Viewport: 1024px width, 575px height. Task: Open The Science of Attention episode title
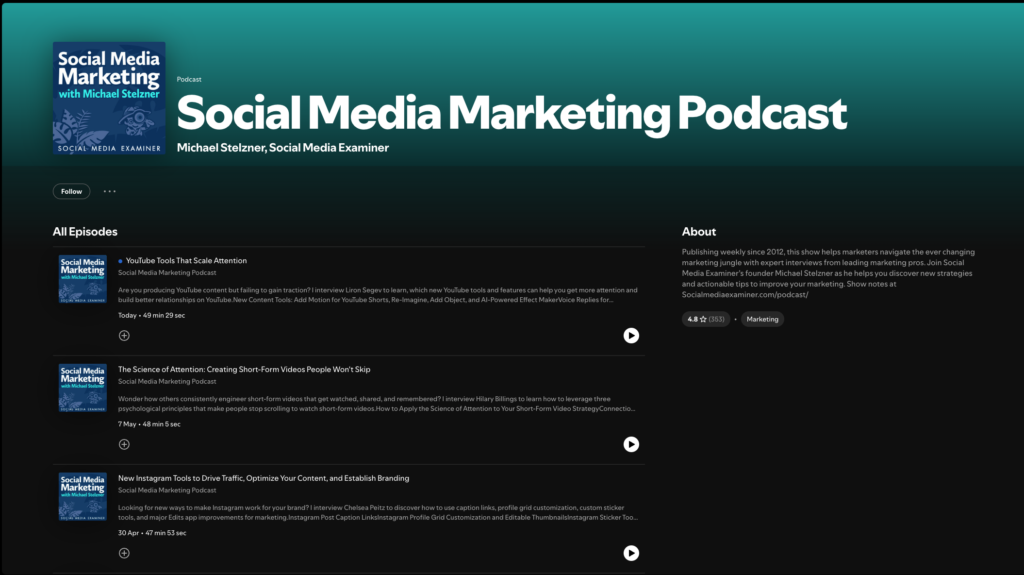coord(244,369)
